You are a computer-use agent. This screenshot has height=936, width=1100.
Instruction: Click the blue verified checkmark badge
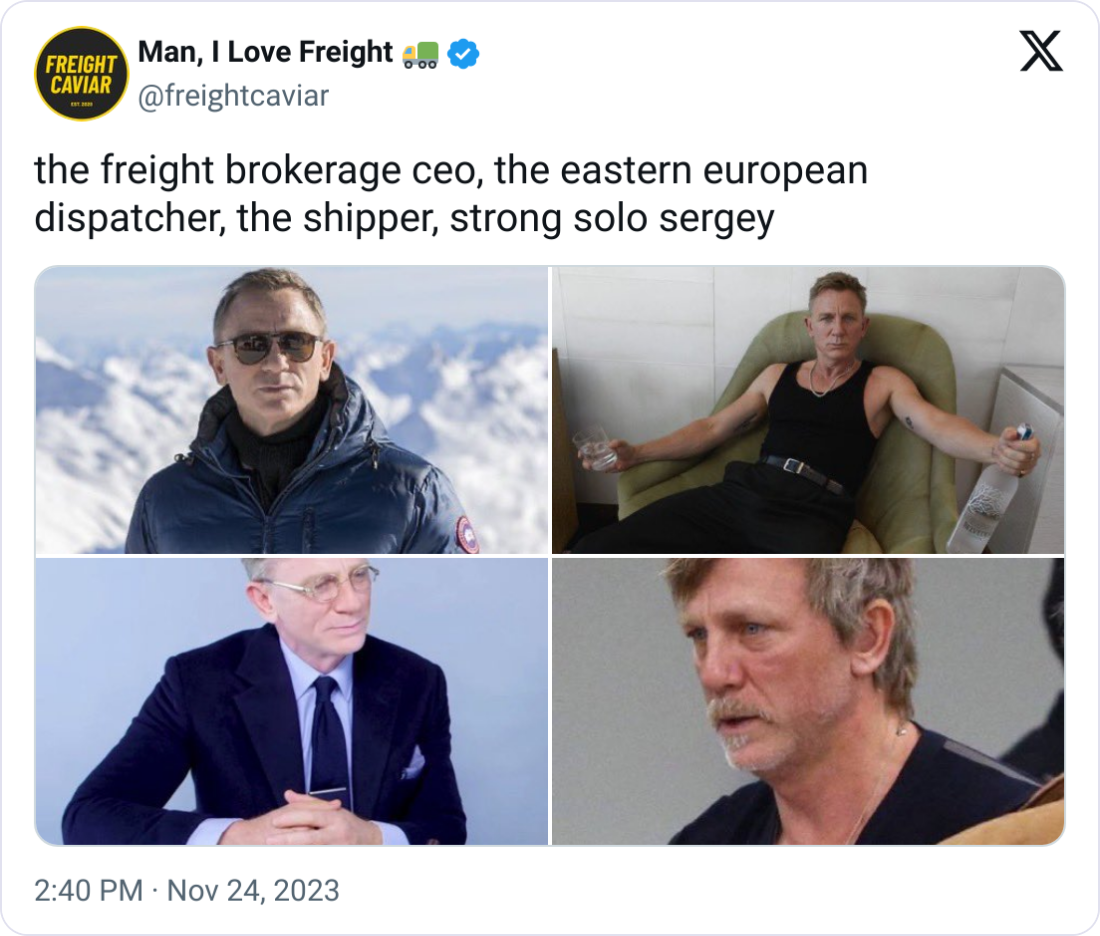pos(463,53)
